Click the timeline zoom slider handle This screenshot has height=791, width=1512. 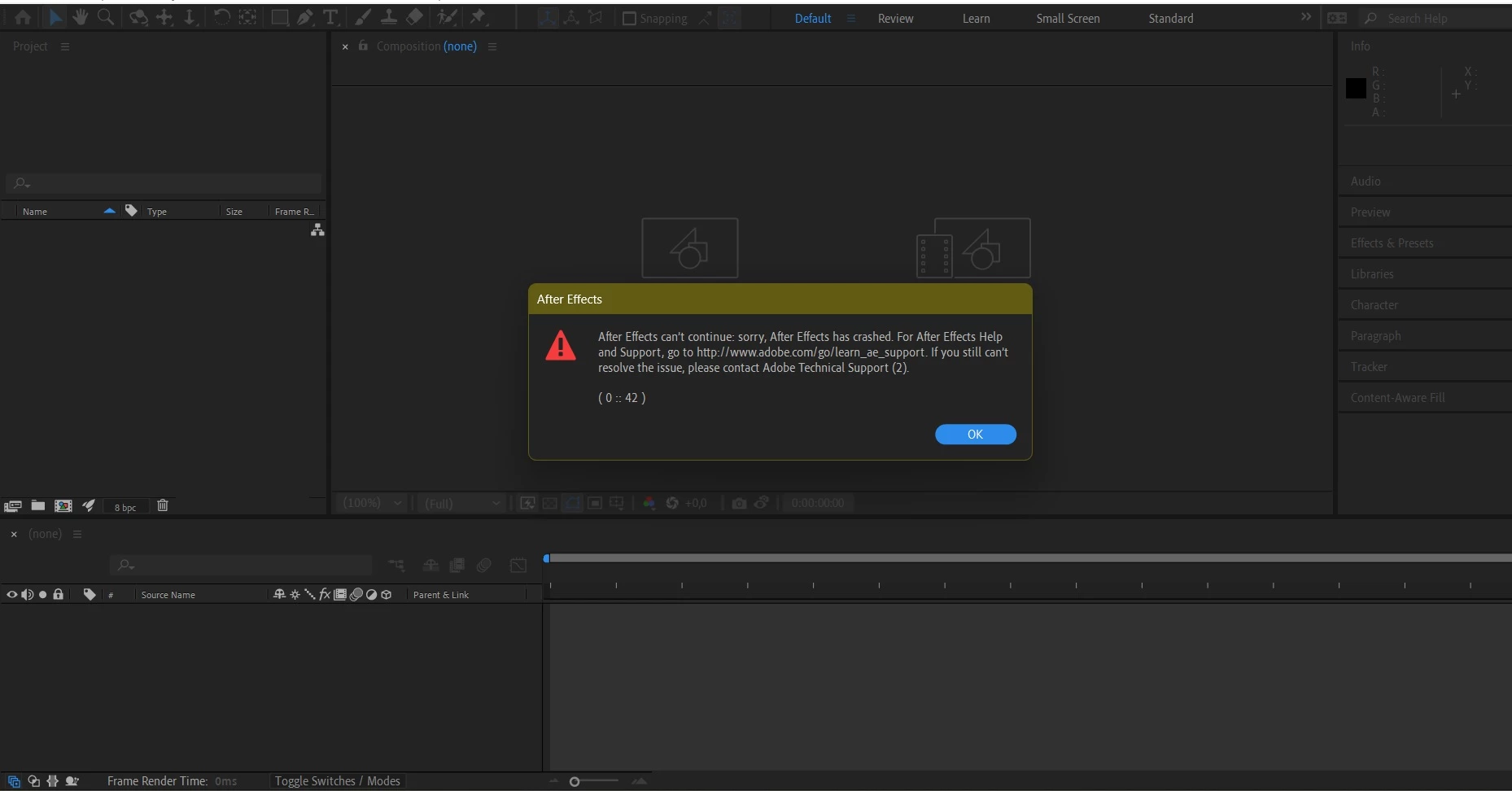[x=575, y=782]
